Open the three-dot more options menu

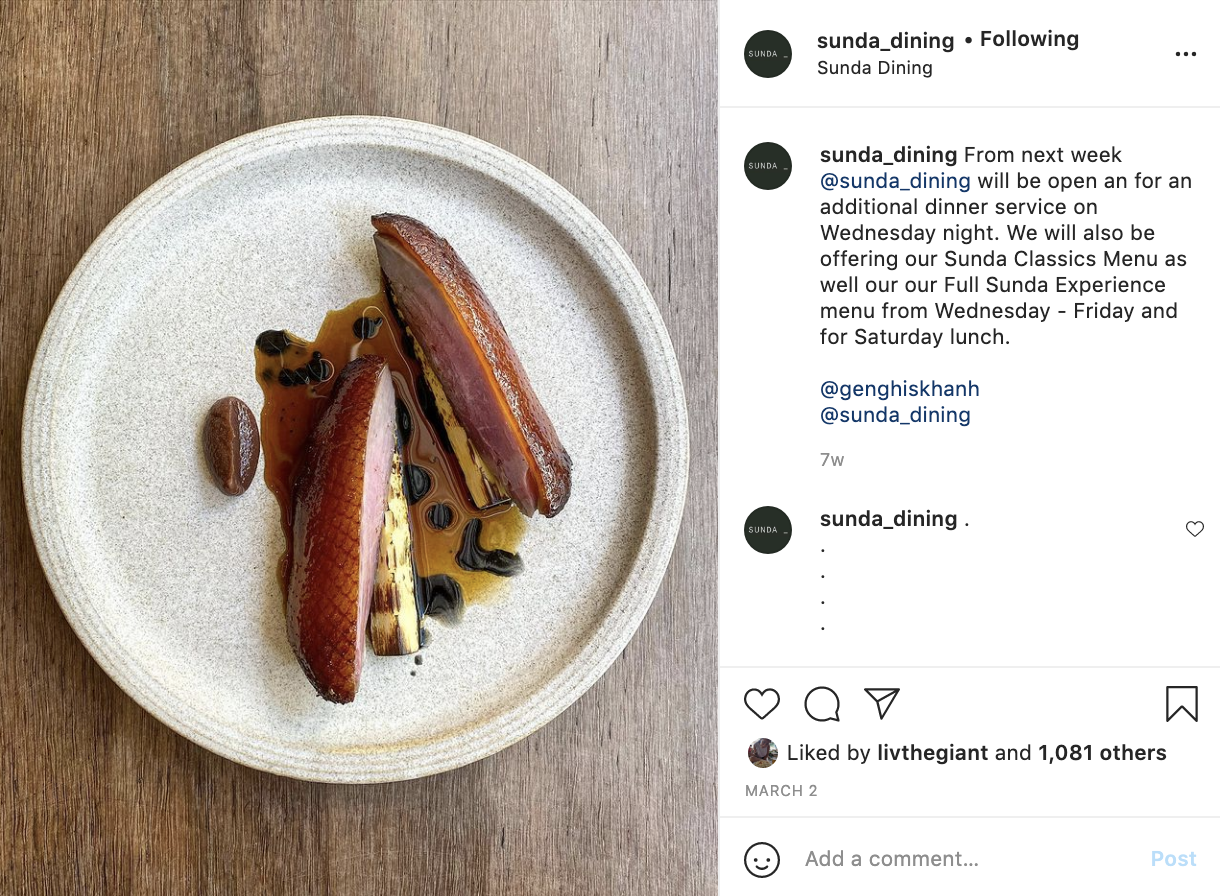[1186, 54]
